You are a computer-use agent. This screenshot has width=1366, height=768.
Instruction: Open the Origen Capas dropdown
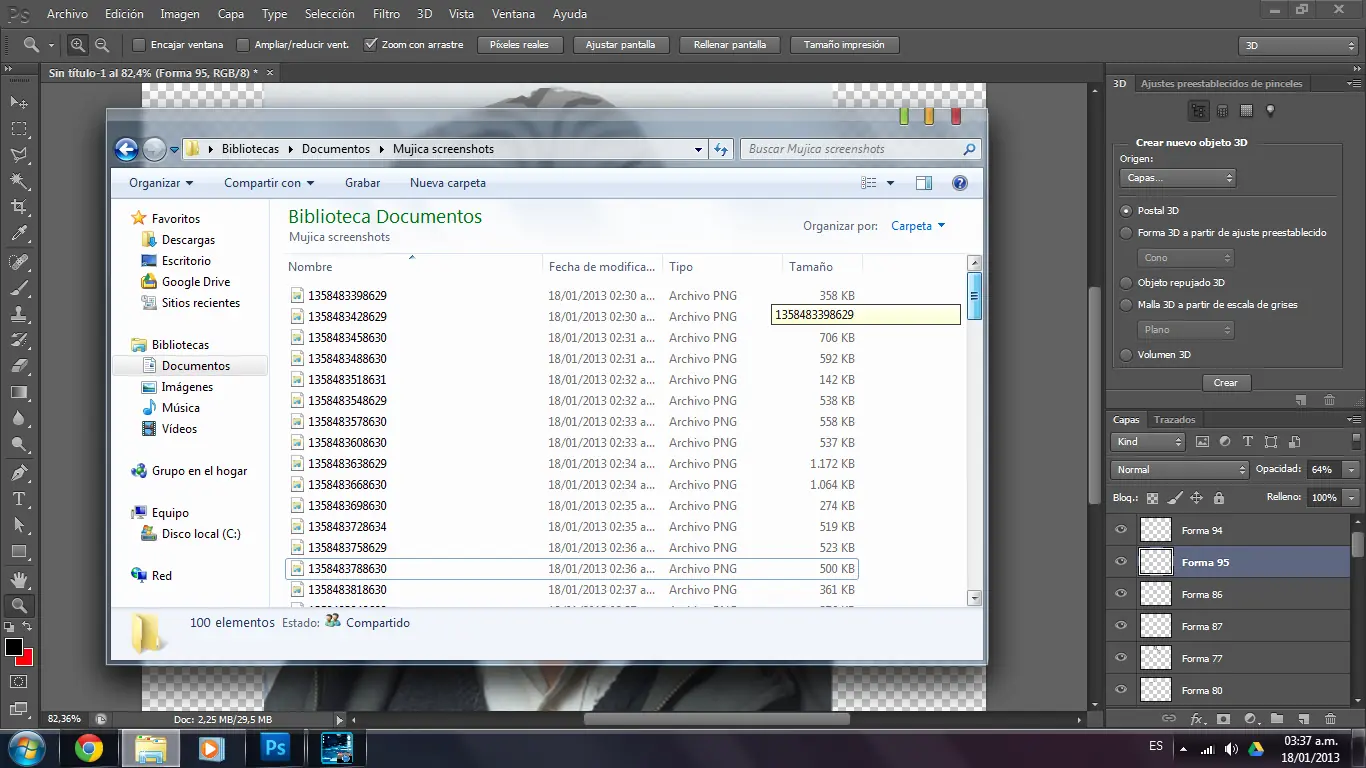1178,178
